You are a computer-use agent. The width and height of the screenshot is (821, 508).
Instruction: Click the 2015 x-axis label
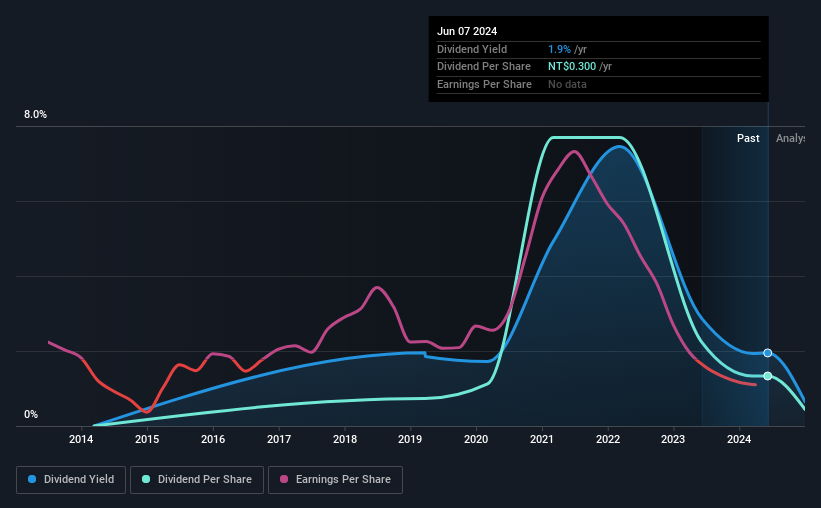(147, 439)
